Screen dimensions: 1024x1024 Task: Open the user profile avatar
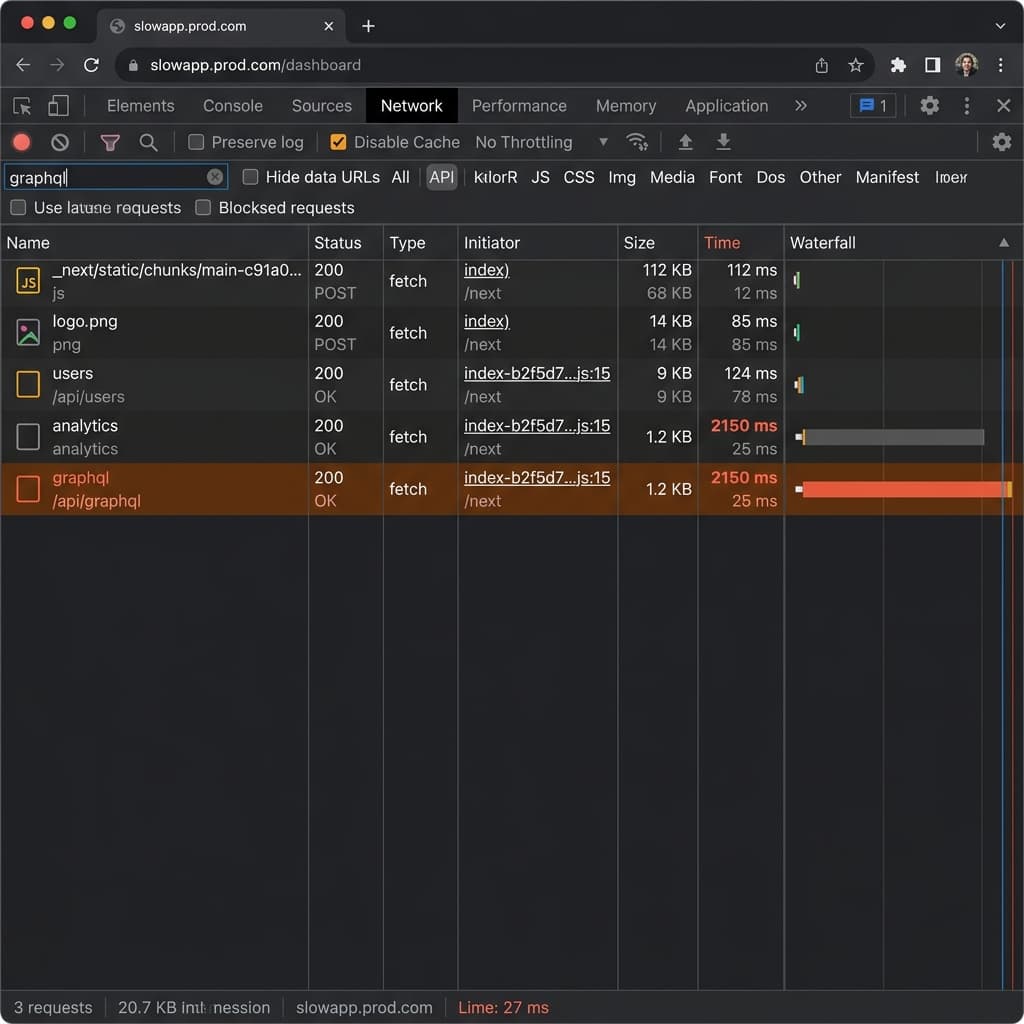coord(967,65)
